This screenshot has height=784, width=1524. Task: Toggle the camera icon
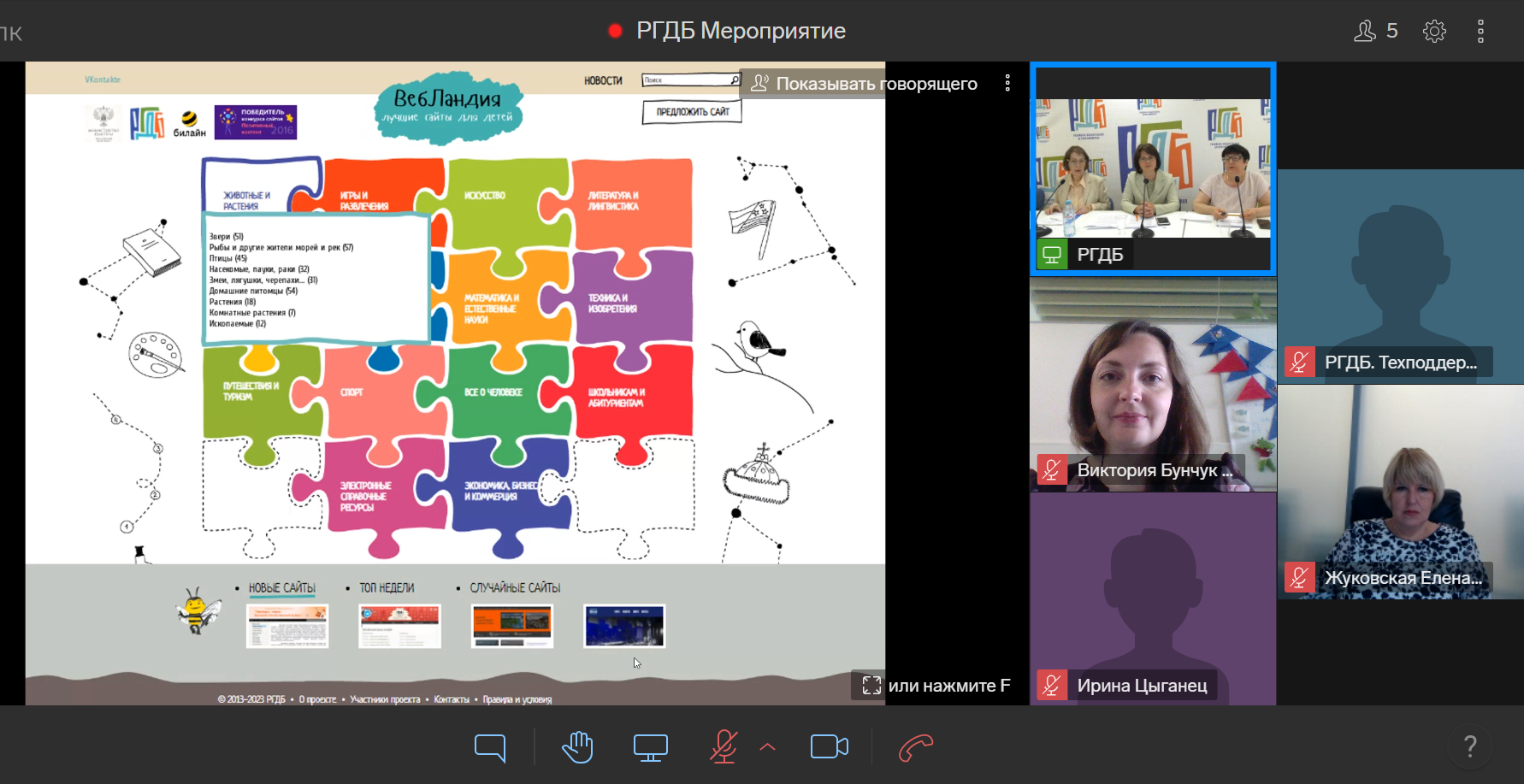coord(829,747)
